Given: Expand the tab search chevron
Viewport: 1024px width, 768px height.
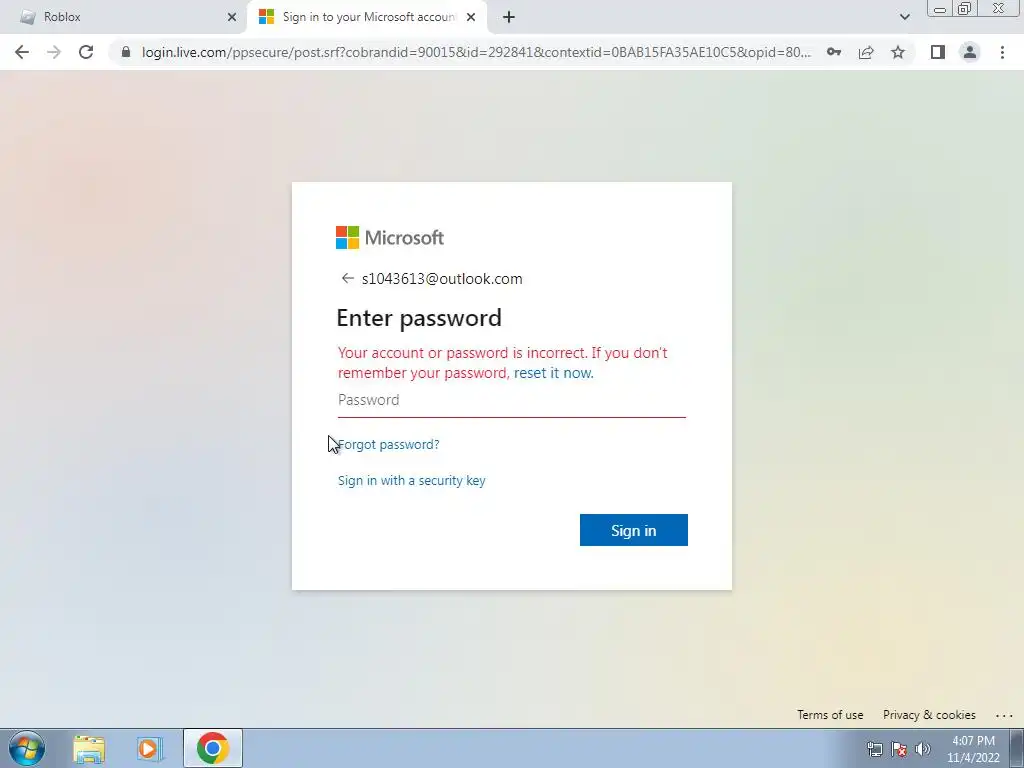Looking at the screenshot, I should (904, 17).
